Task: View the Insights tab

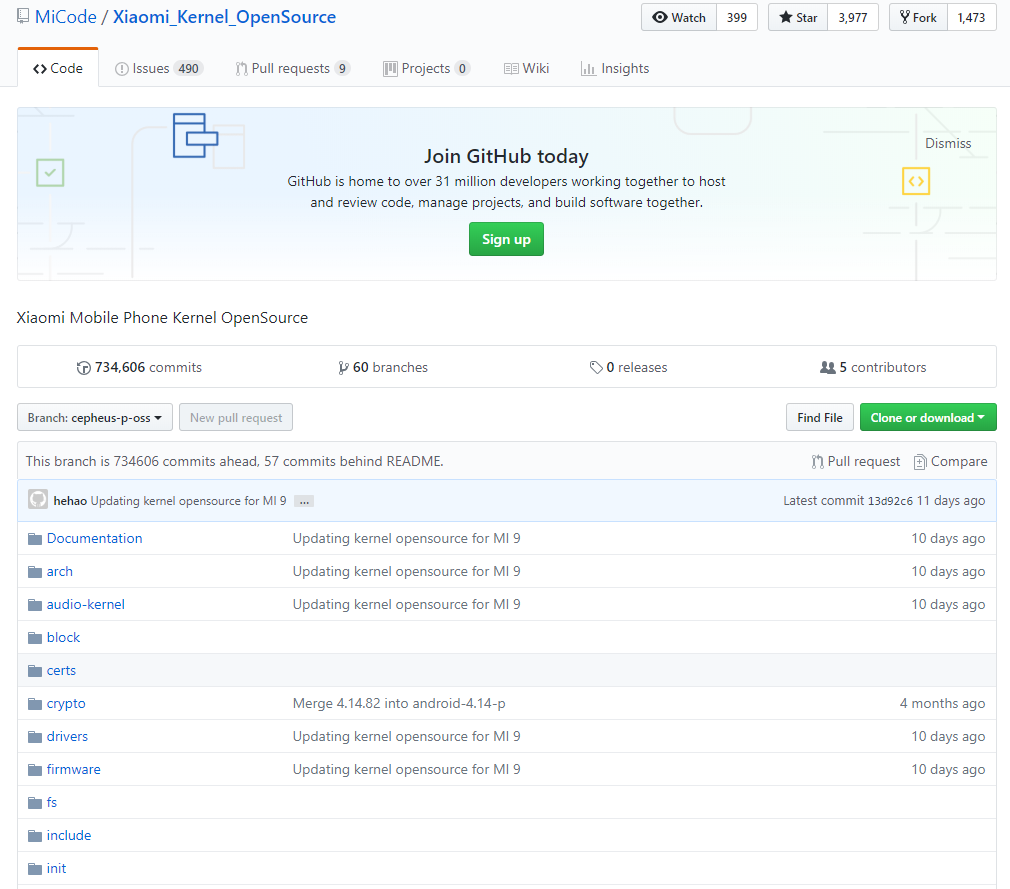Action: (615, 68)
